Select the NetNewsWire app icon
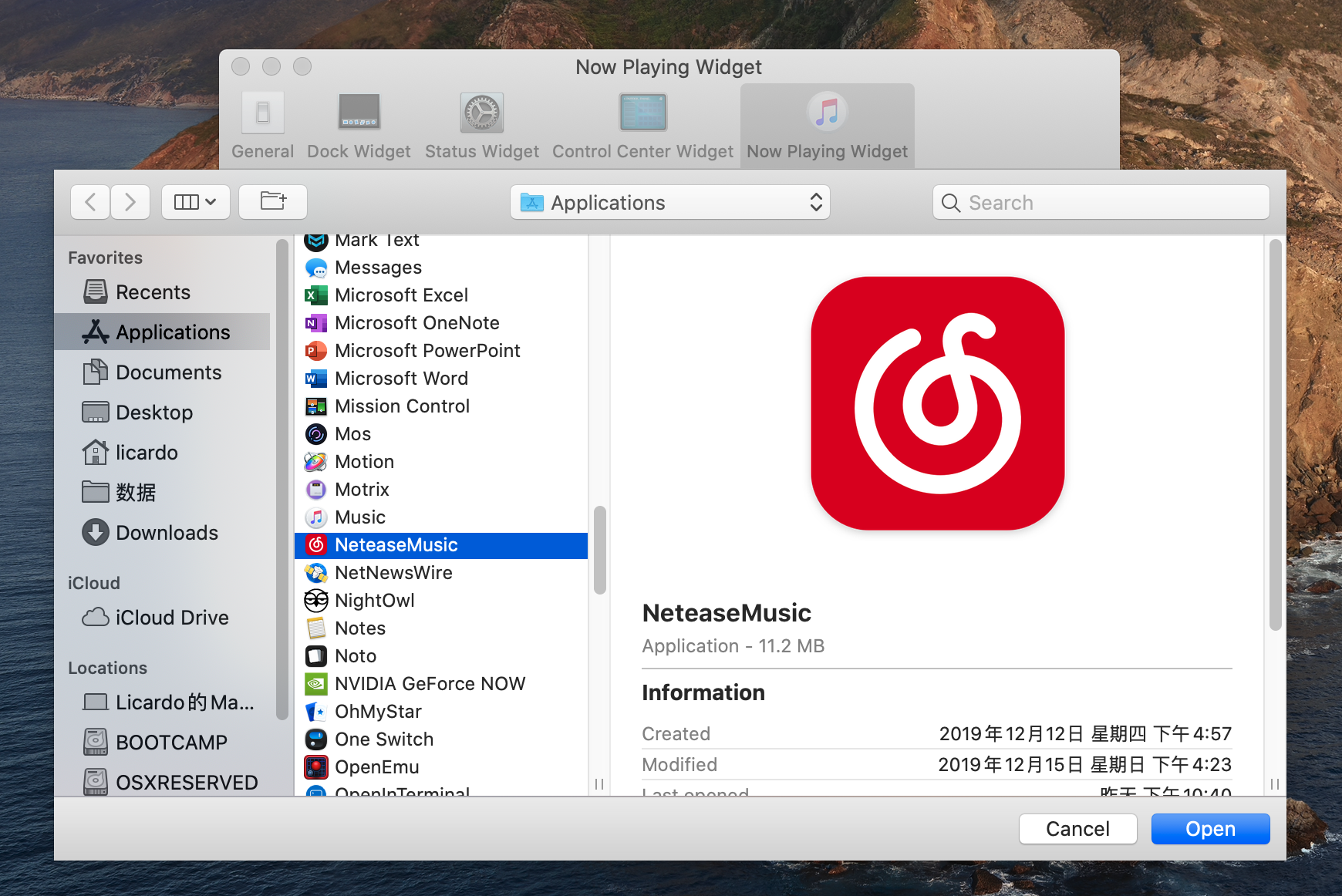Image resolution: width=1342 pixels, height=896 pixels. click(316, 573)
